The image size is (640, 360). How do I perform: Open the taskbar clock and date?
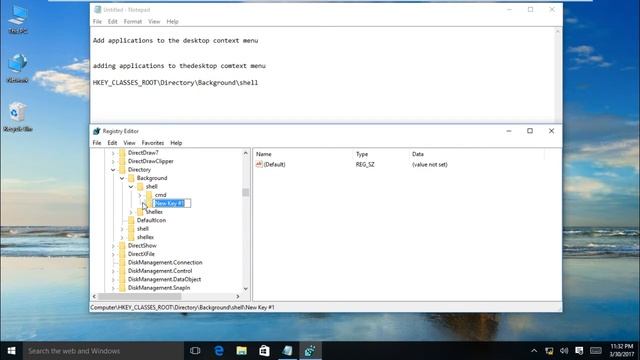coord(622,351)
